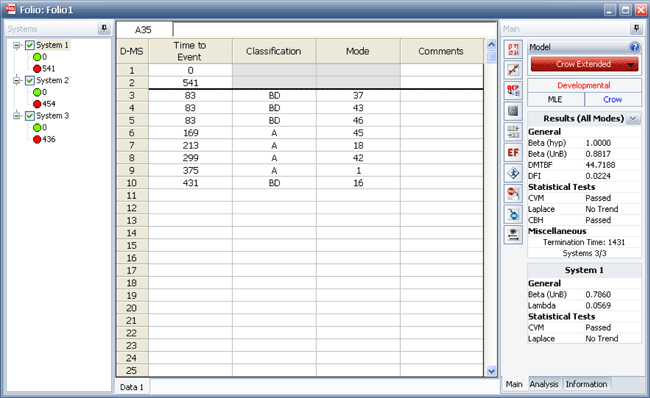The height and width of the screenshot is (398, 650).
Task: Click the Calculate parameters icon
Action: (513, 49)
